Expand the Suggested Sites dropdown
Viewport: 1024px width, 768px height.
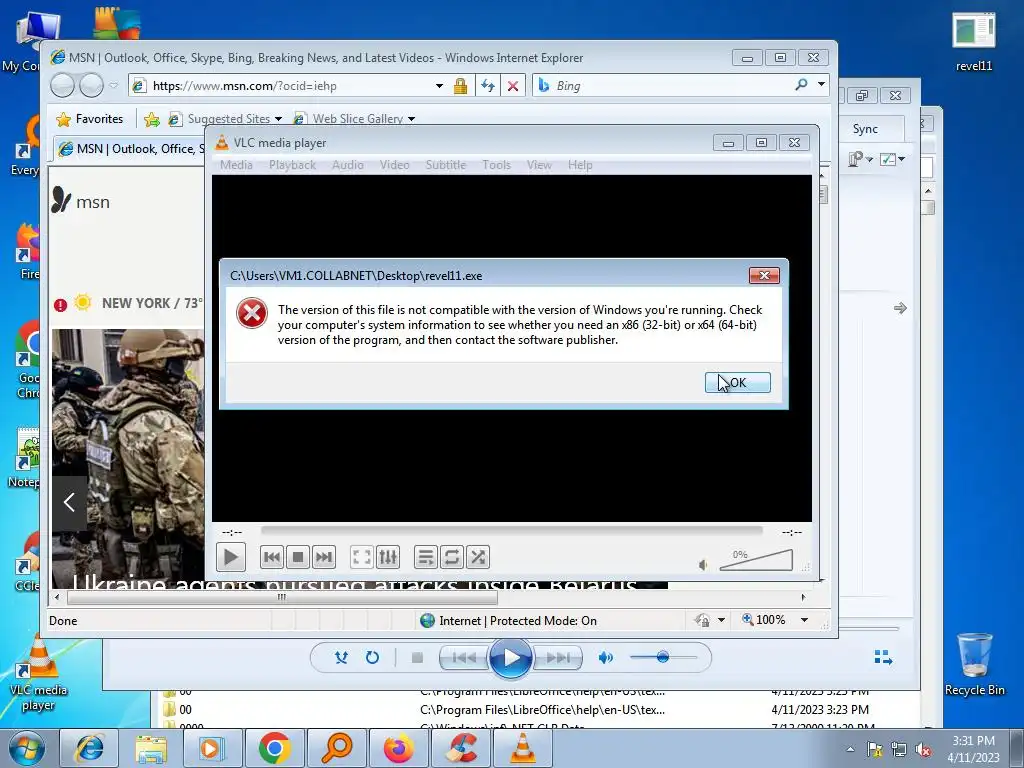tap(279, 119)
